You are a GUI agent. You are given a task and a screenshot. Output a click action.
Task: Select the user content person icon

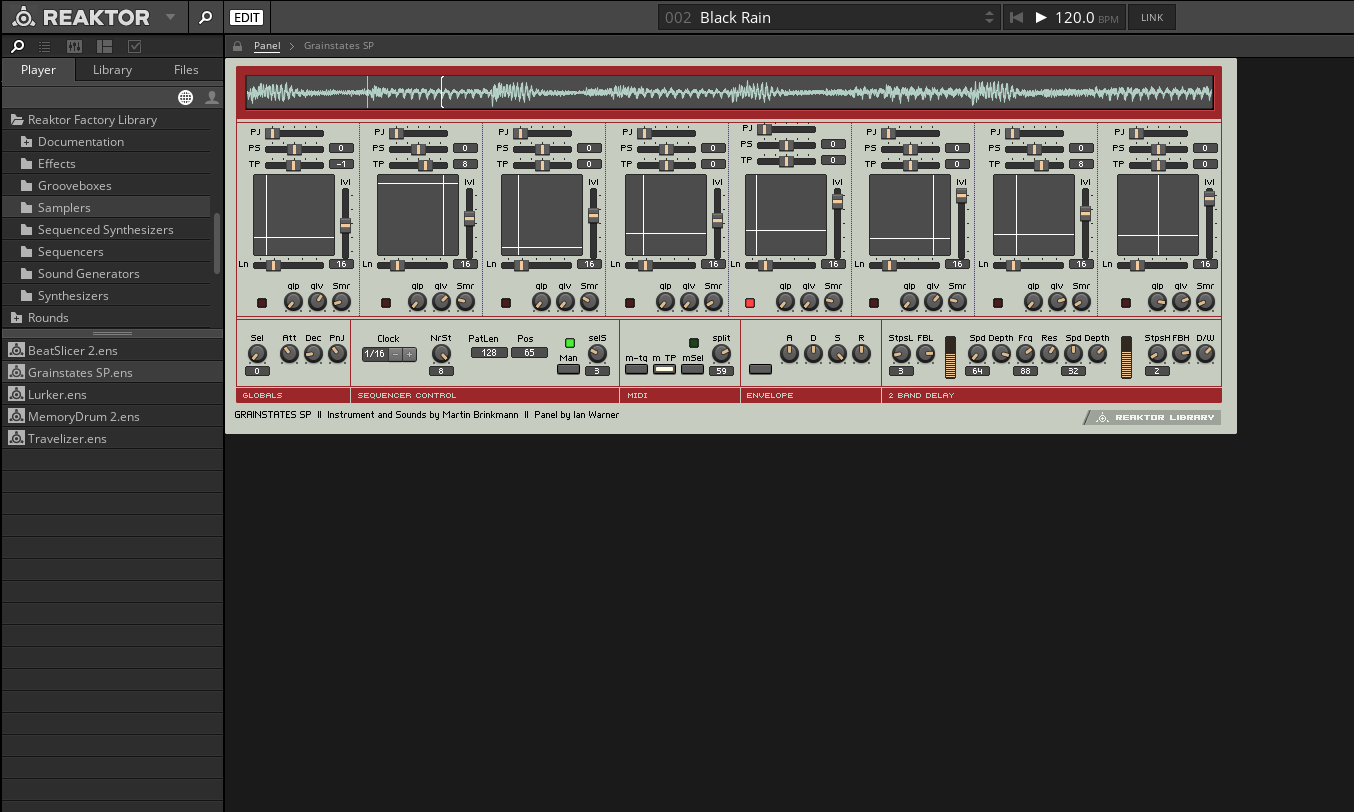point(212,97)
